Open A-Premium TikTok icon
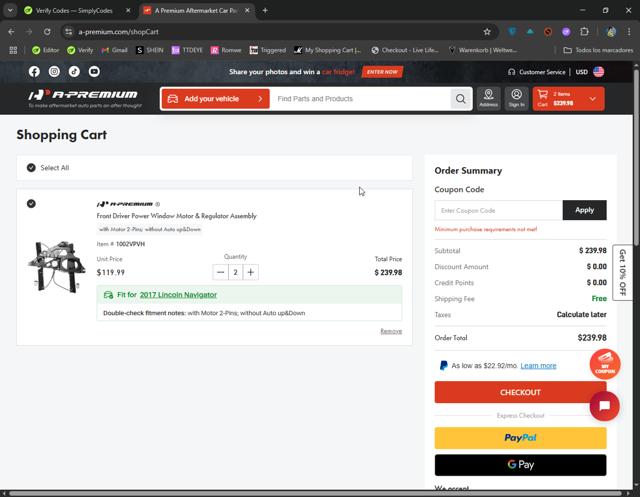The image size is (640, 497). [74, 72]
